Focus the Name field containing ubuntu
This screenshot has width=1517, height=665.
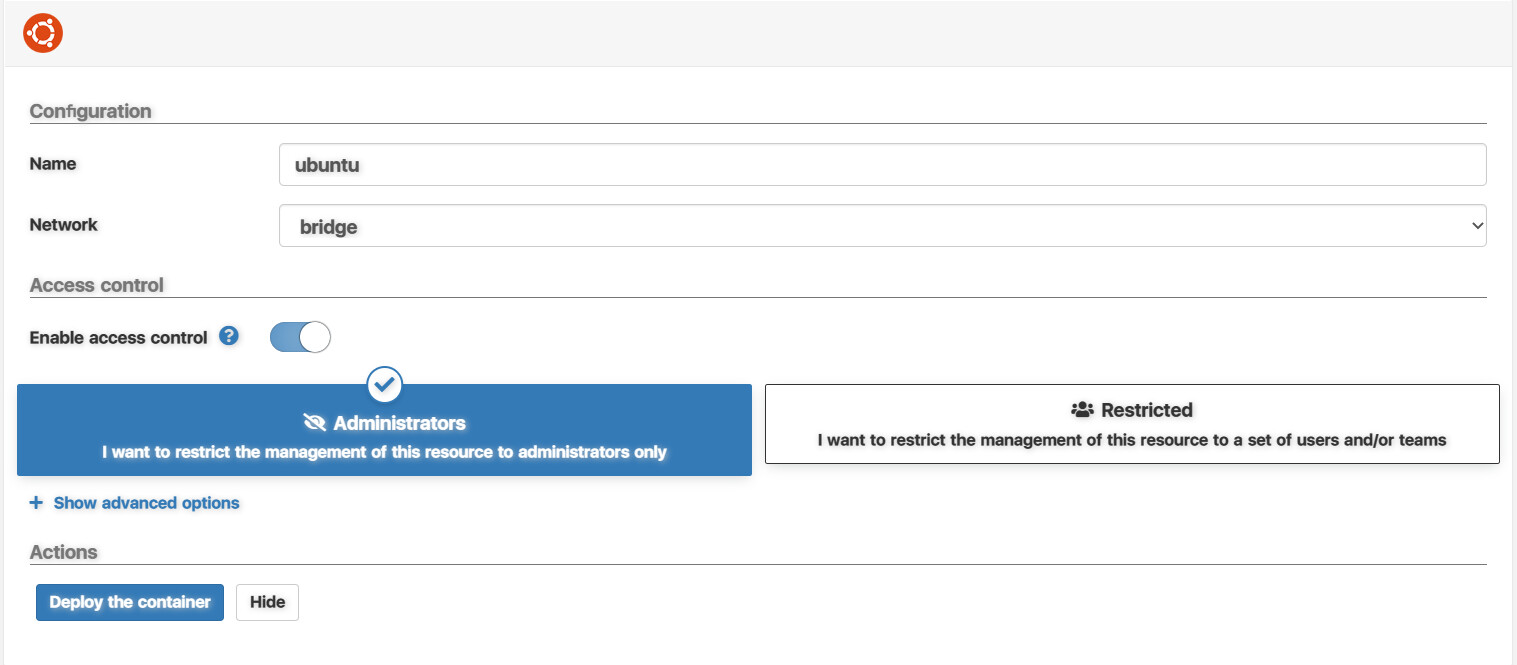pyautogui.click(x=882, y=165)
